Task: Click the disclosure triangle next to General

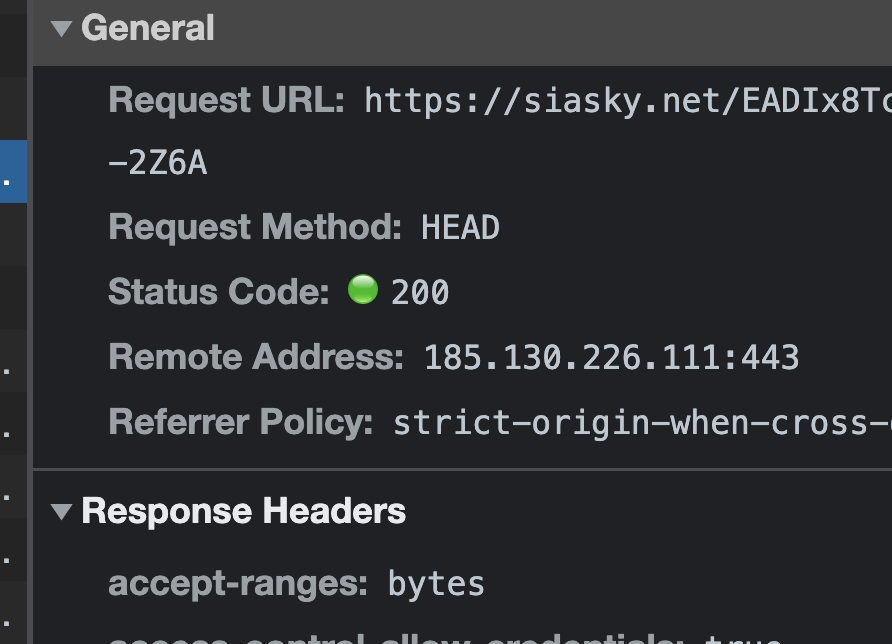Action: pos(62,29)
